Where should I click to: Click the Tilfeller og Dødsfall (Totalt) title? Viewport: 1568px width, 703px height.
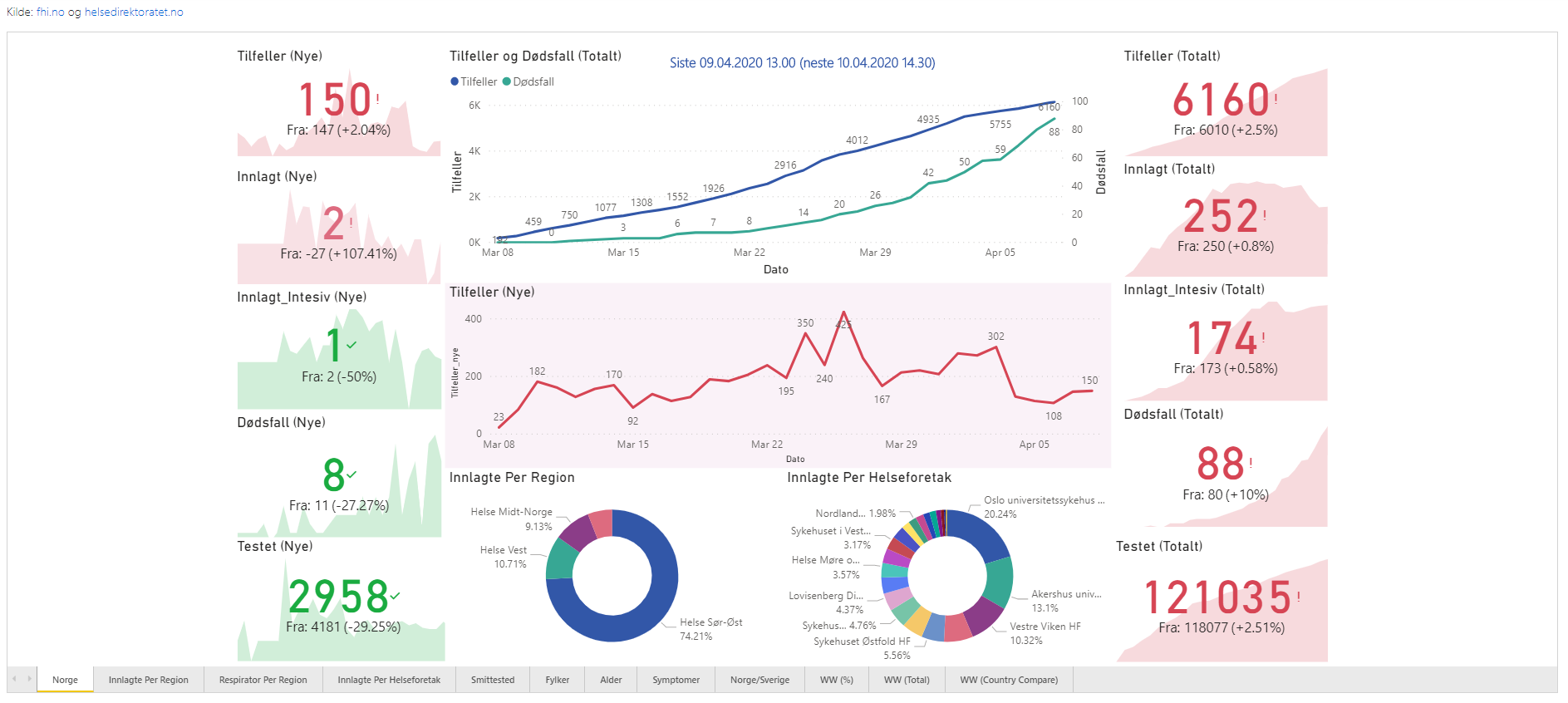click(535, 56)
